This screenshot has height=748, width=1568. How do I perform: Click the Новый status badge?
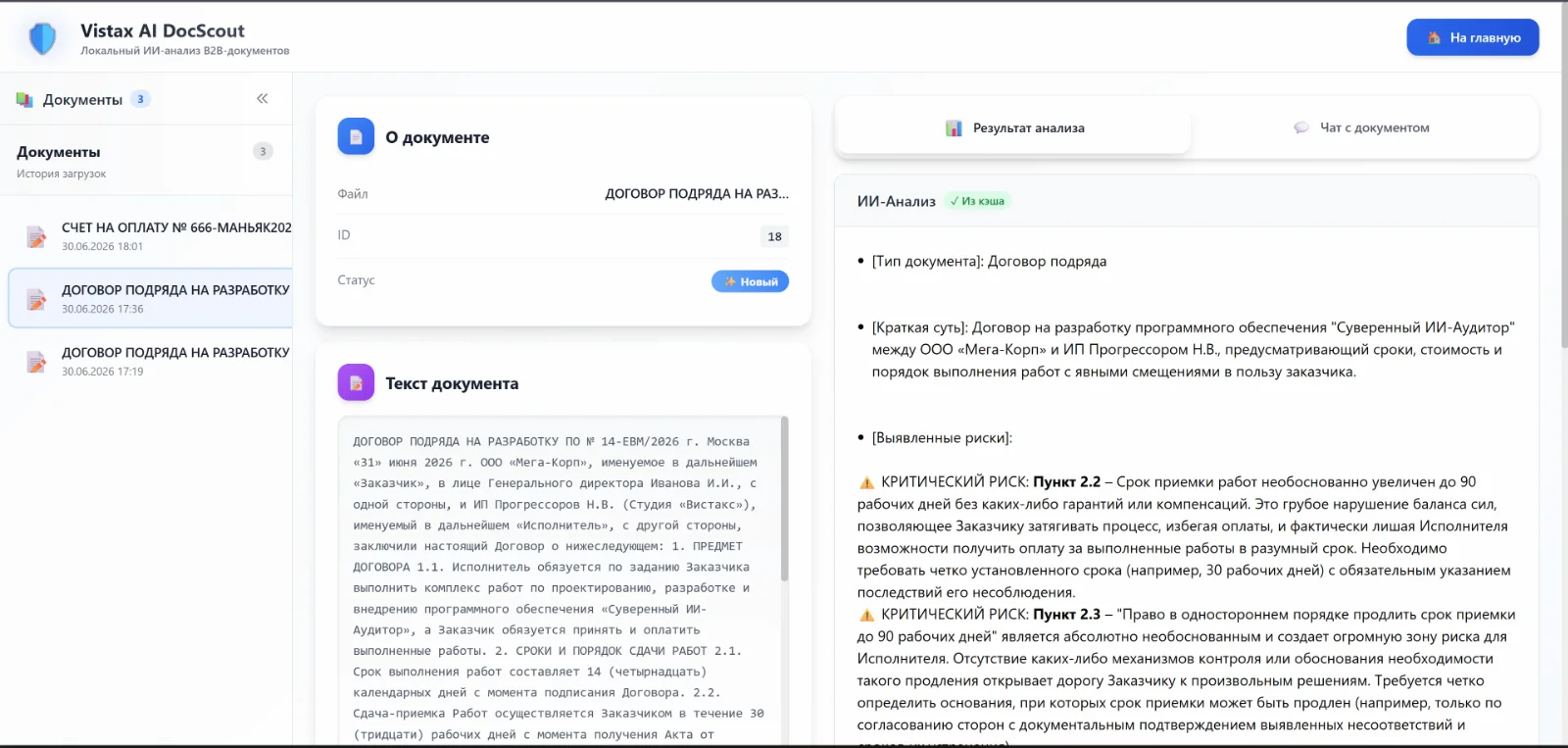pos(750,281)
